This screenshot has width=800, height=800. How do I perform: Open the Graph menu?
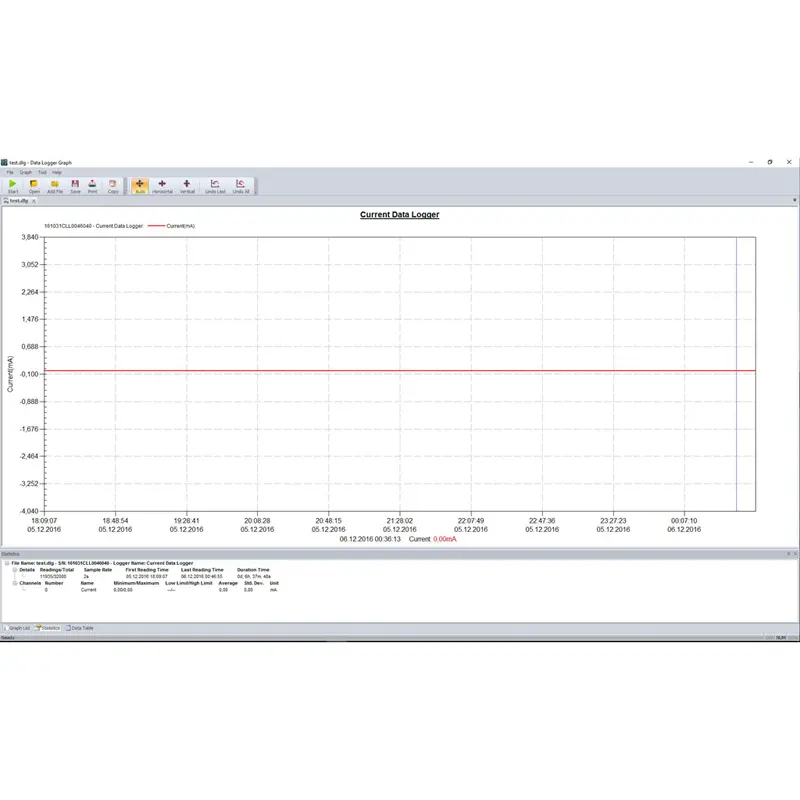pos(26,172)
